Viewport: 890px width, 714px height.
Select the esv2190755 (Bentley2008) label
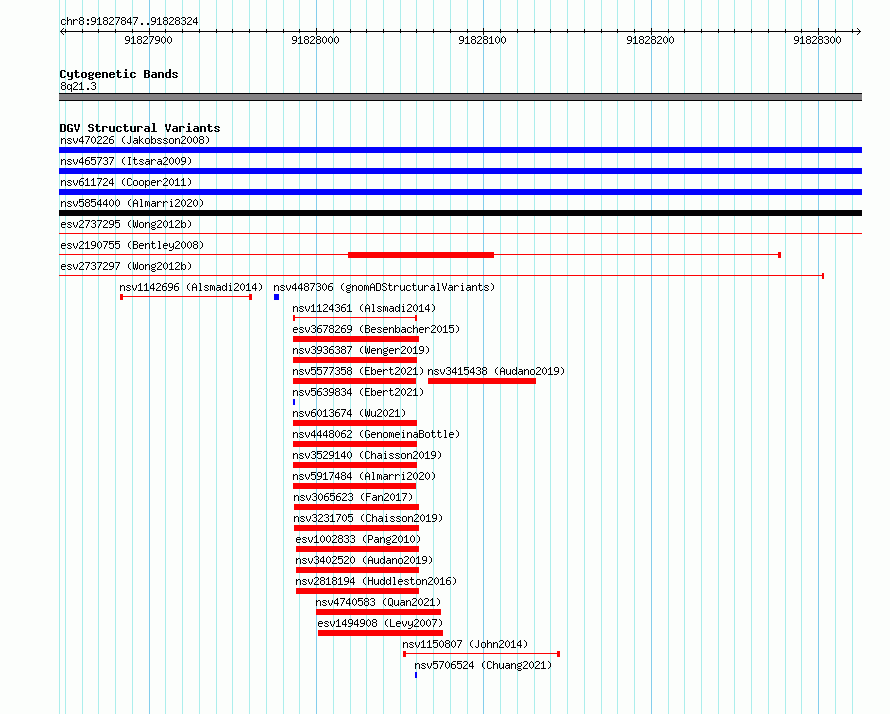[x=132, y=245]
